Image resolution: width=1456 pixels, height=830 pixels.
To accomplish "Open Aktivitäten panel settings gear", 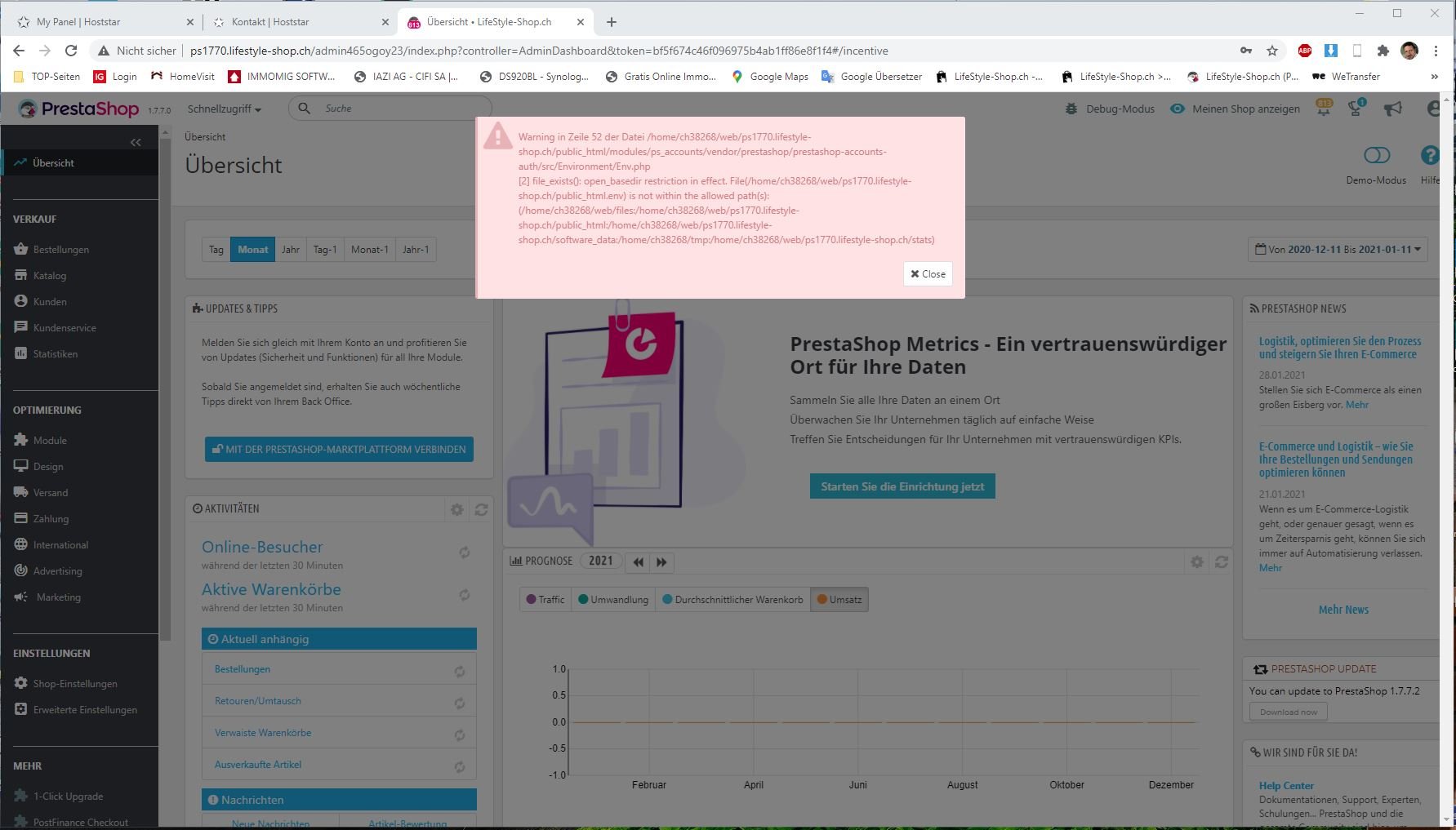I will coord(457,509).
